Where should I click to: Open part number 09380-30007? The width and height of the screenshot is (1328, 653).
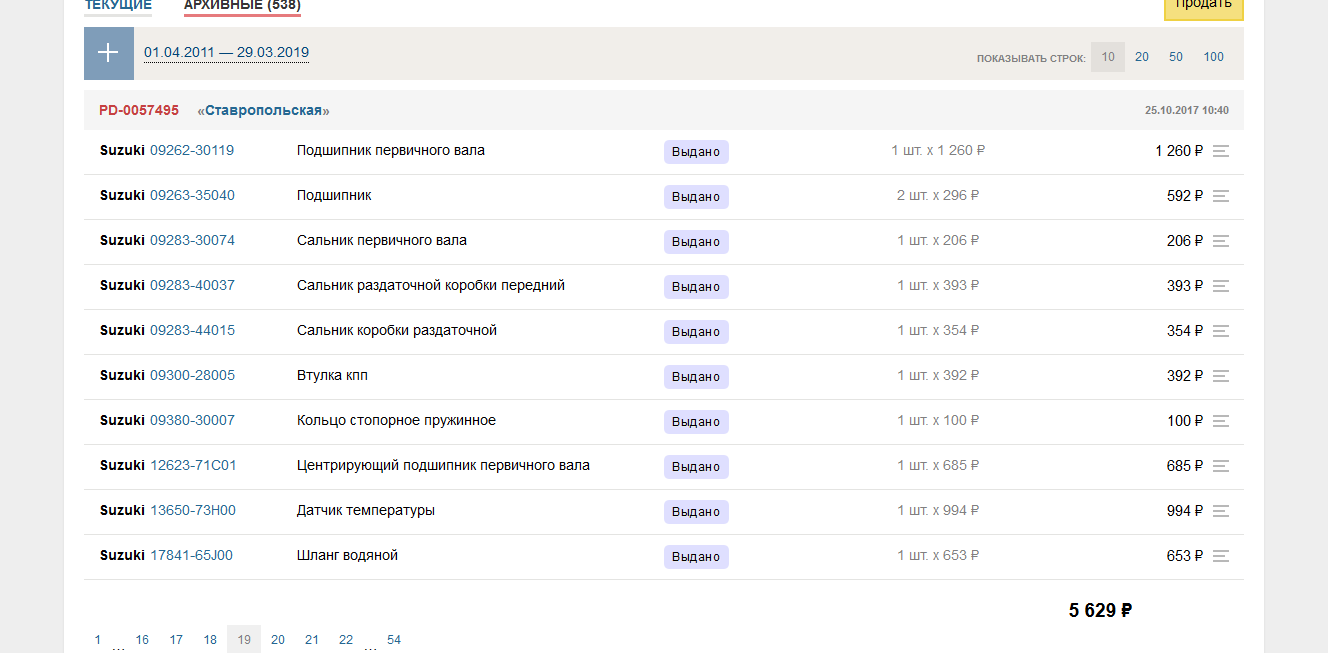coord(192,421)
